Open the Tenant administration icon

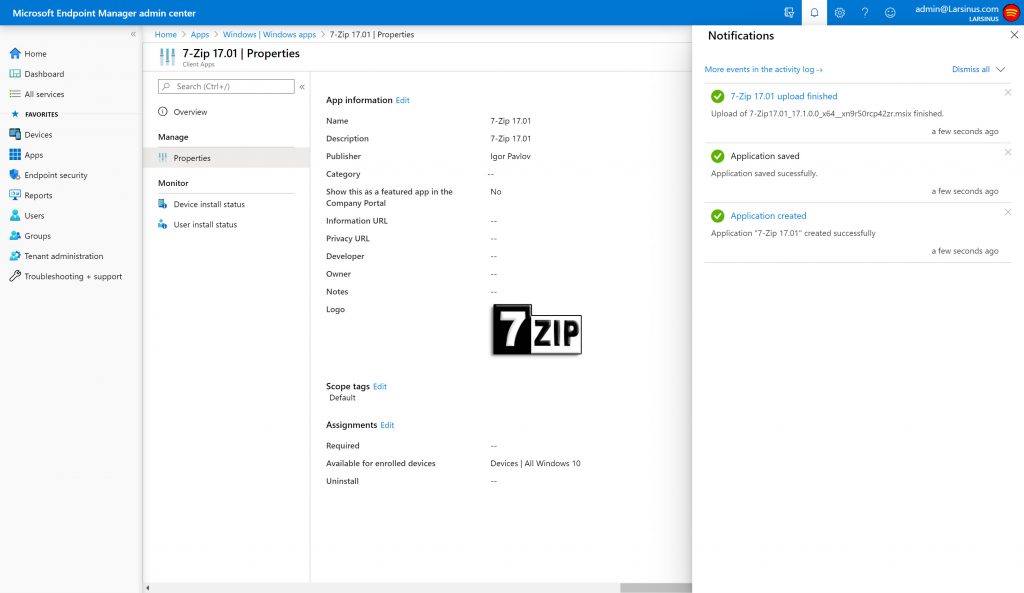pyautogui.click(x=15, y=256)
